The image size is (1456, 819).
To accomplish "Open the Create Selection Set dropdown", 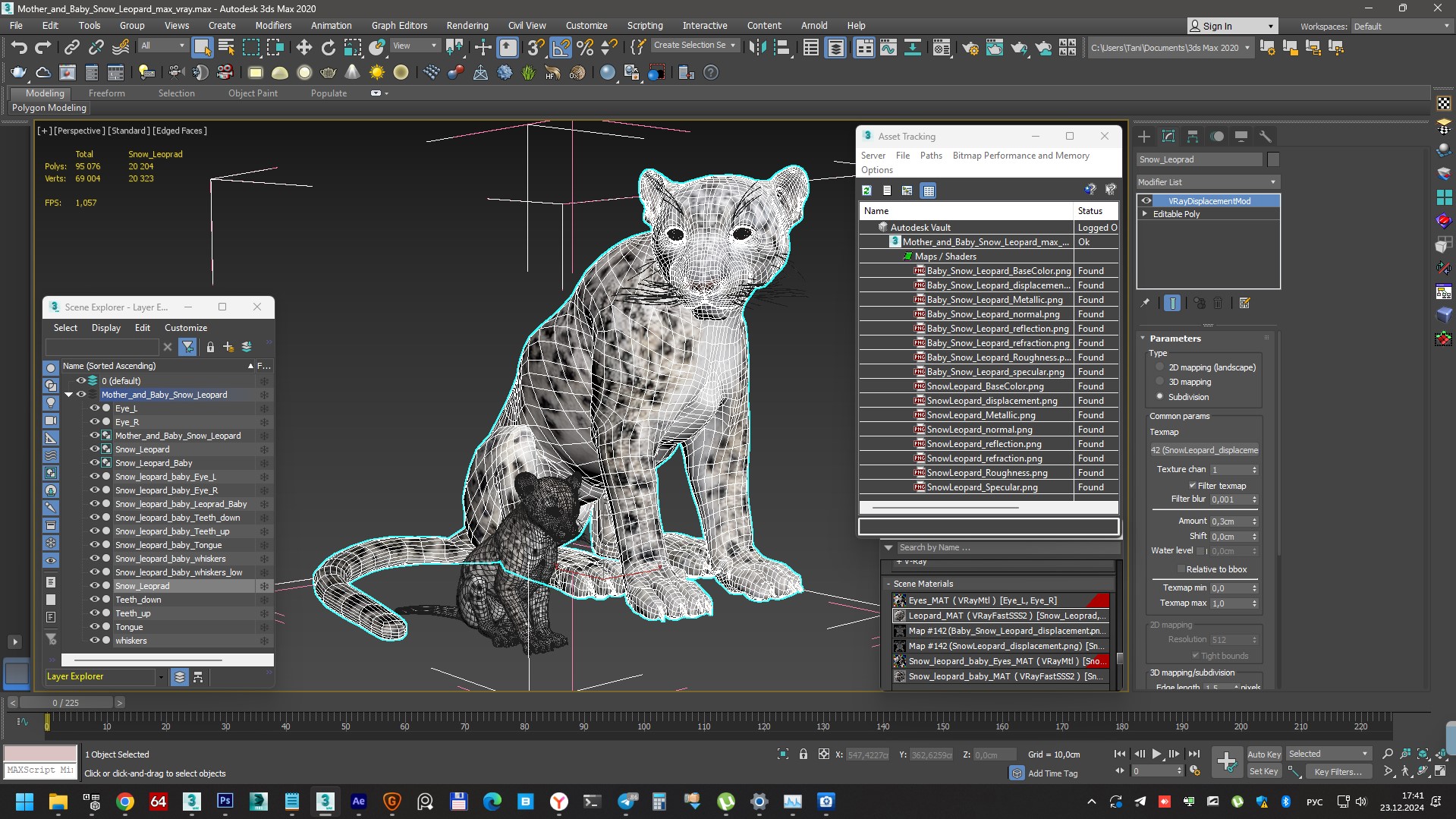I will click(x=695, y=46).
